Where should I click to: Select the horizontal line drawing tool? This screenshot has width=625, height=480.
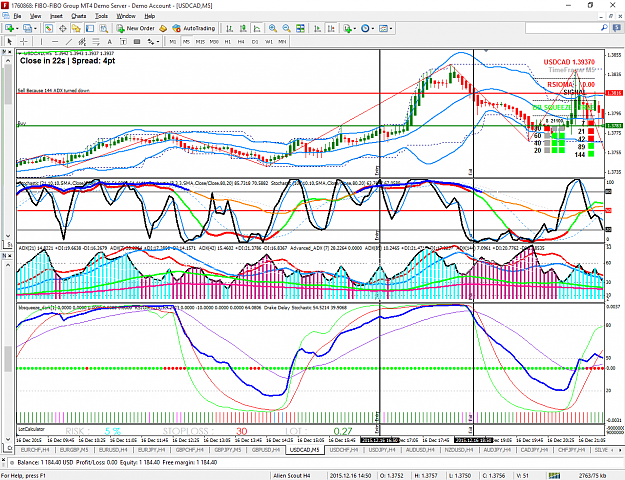click(55, 41)
